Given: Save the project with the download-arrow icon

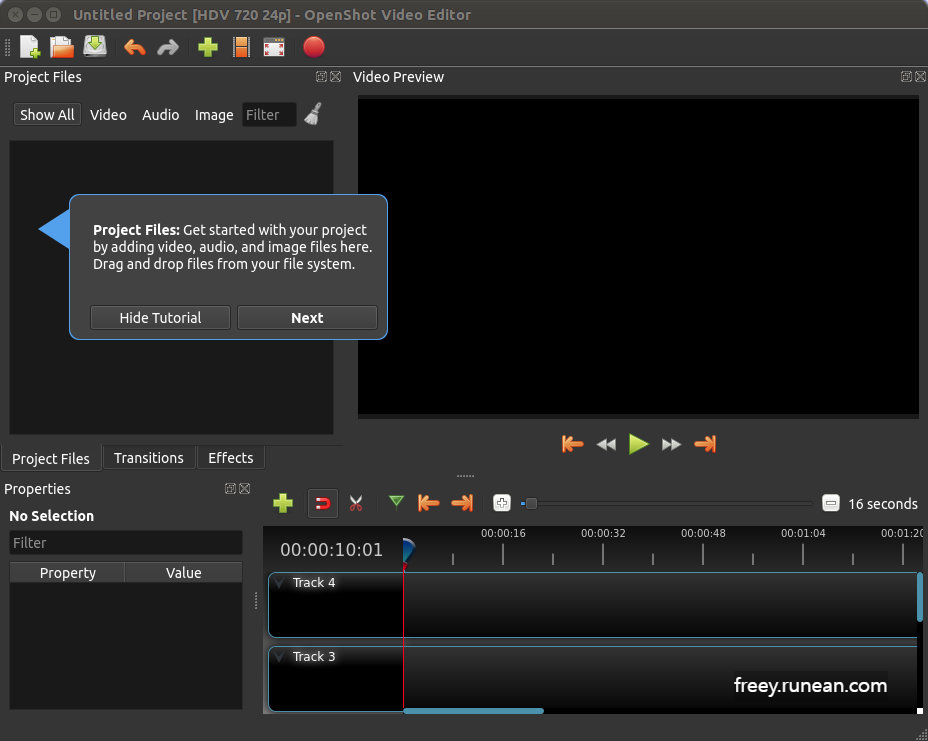Looking at the screenshot, I should point(95,46).
